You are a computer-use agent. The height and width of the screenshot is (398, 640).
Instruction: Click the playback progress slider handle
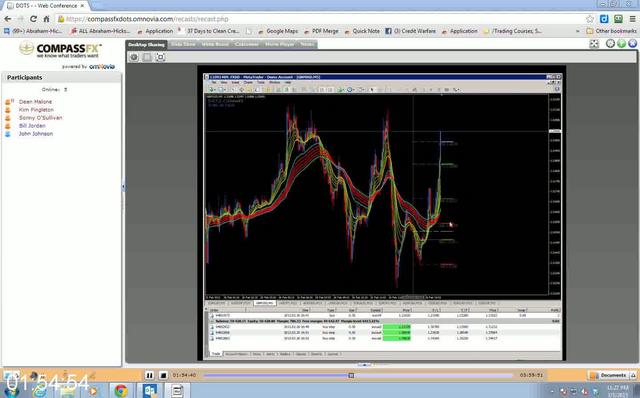point(351,375)
